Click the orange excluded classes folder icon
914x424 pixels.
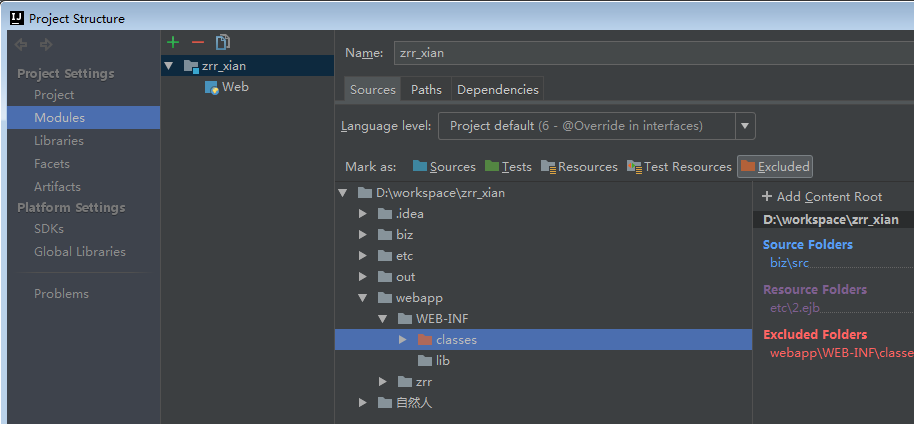coord(425,339)
